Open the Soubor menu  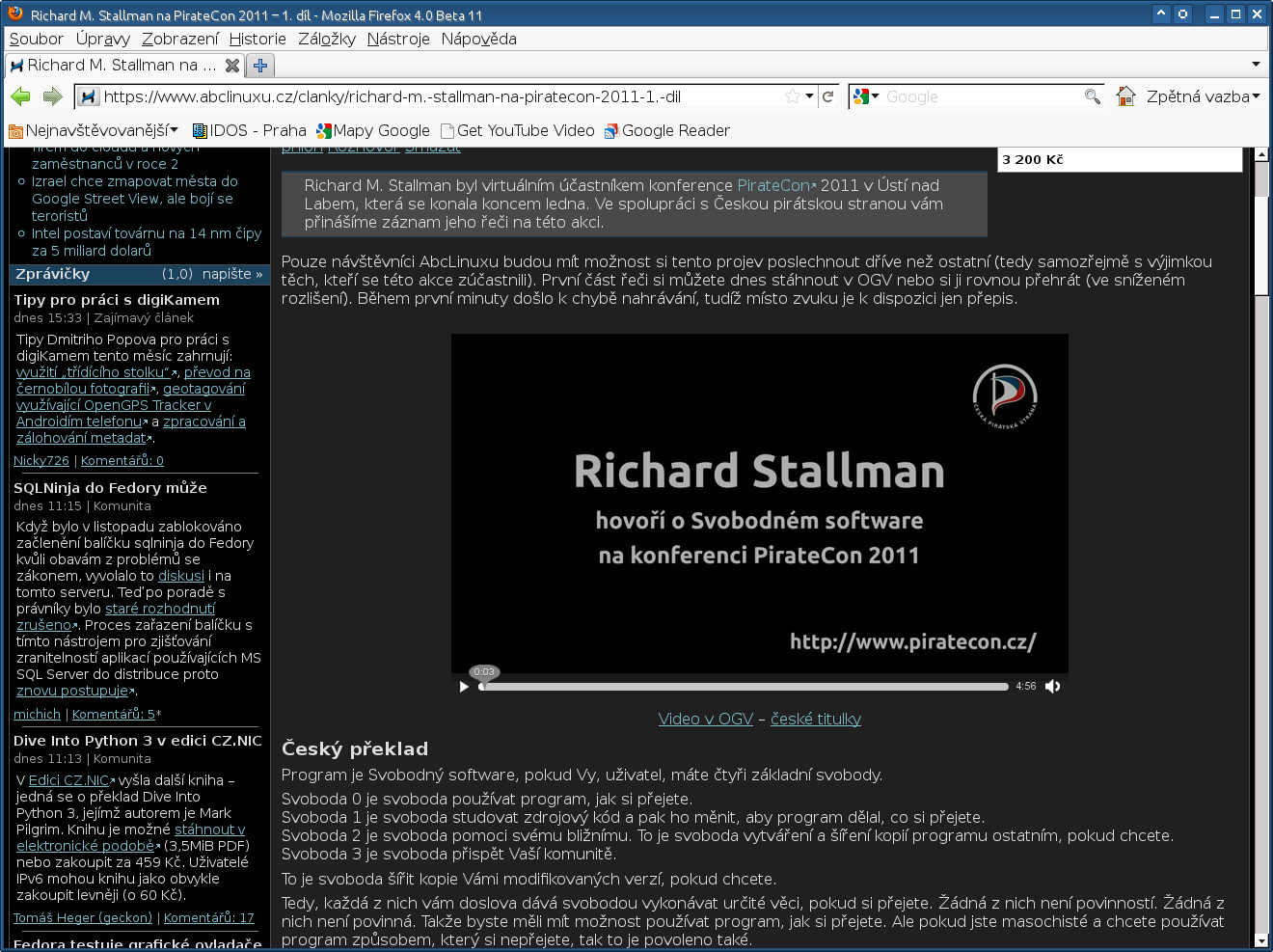click(x=37, y=39)
